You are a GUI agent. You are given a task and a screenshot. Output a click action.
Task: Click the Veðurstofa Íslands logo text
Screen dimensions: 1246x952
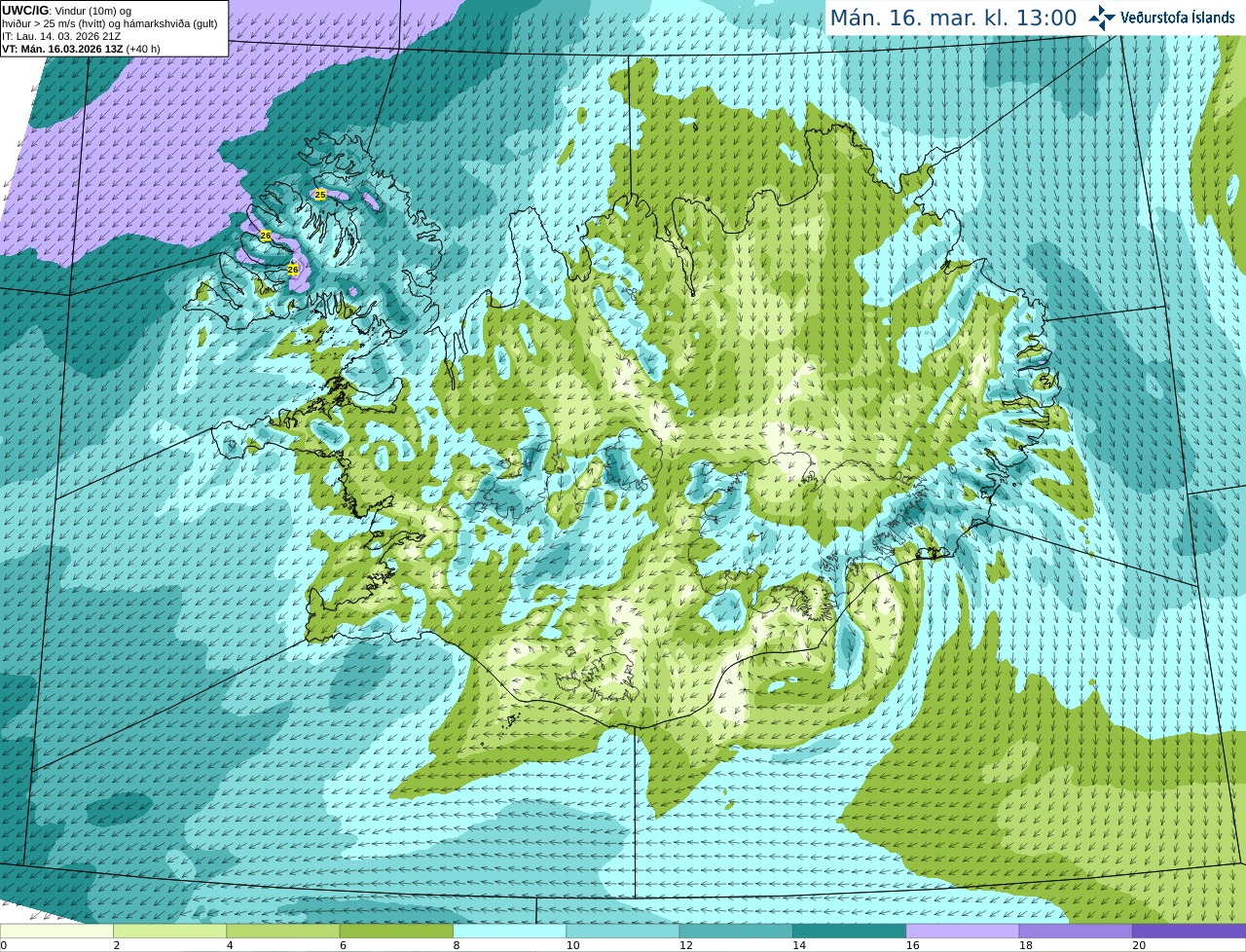1178,18
